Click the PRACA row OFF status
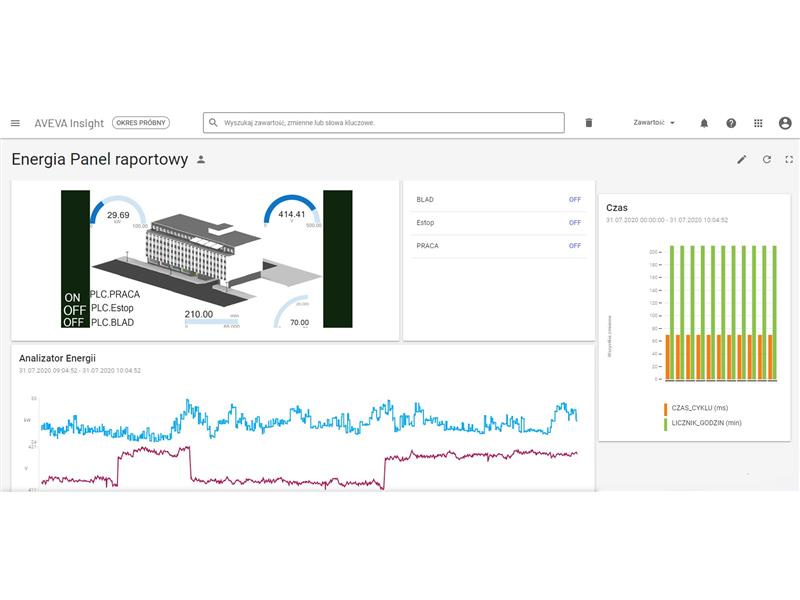The width and height of the screenshot is (800, 600). [574, 245]
